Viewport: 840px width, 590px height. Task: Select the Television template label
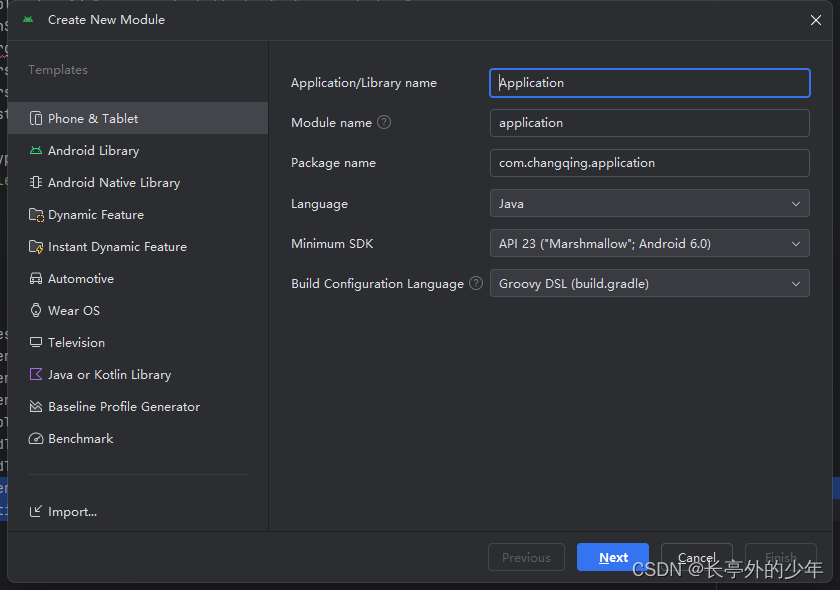click(x=77, y=342)
